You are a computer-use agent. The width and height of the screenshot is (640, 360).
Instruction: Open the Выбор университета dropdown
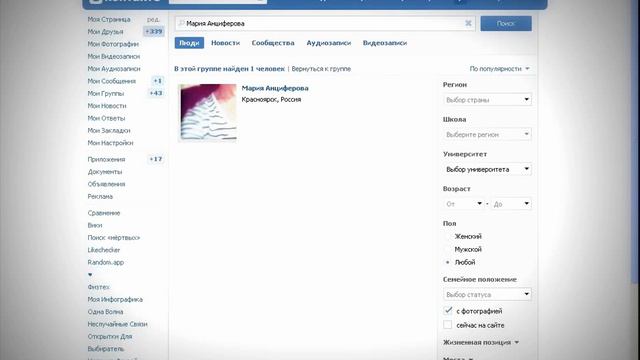(487, 169)
